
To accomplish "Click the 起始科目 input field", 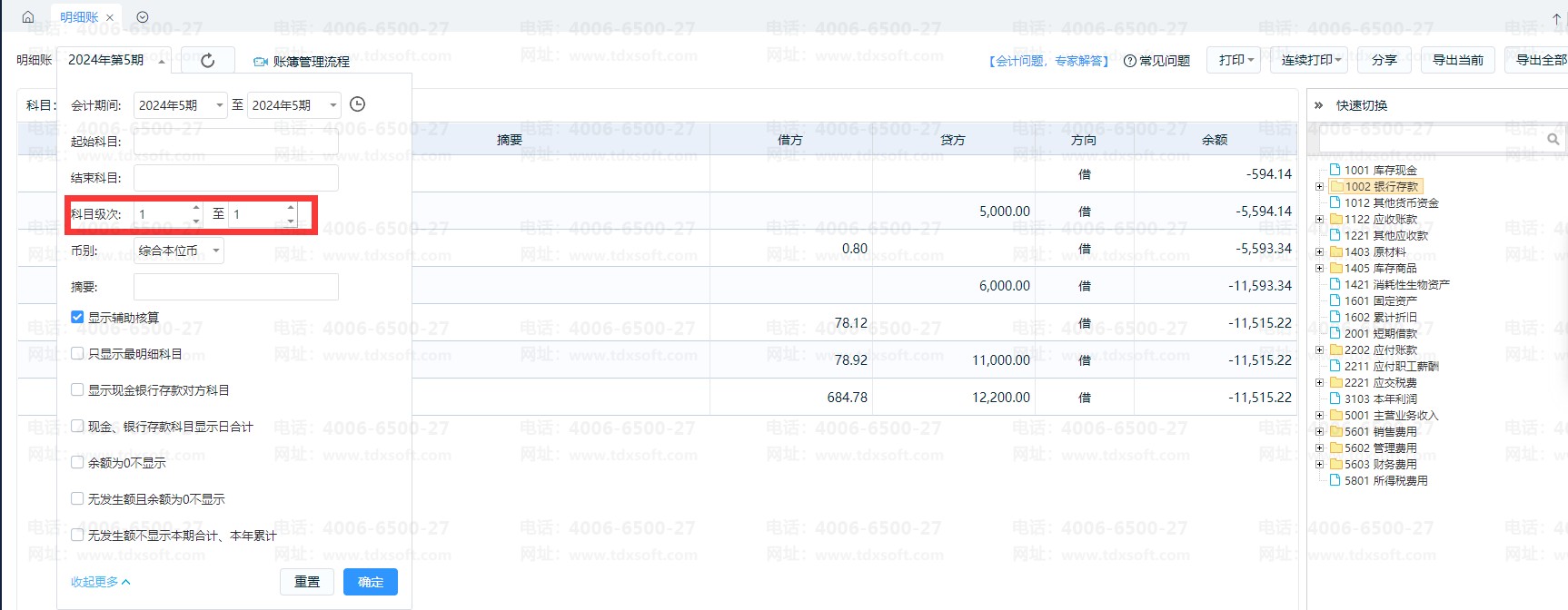I will pyautogui.click(x=235, y=142).
